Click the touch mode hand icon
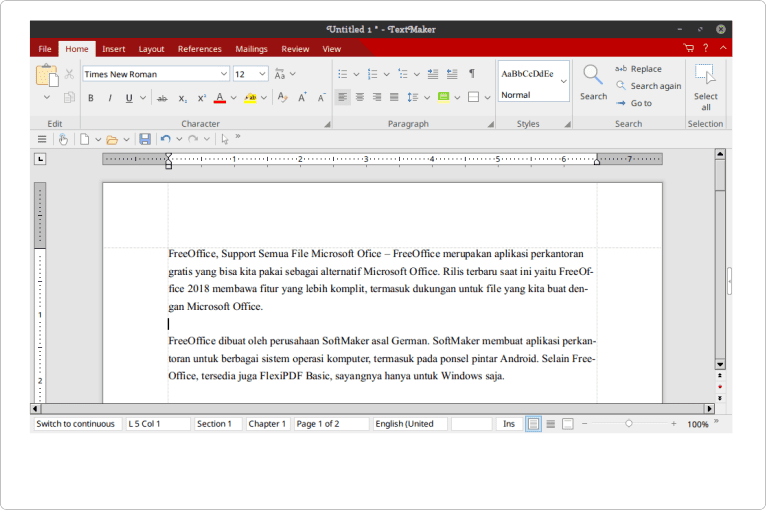The height and width of the screenshot is (510, 766). click(x=63, y=140)
